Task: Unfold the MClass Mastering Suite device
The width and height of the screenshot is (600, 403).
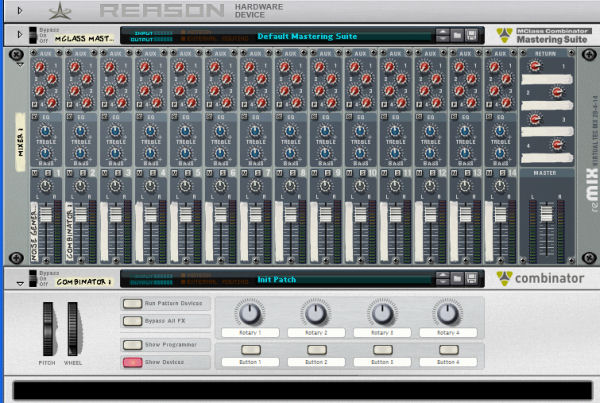Action: (20, 35)
